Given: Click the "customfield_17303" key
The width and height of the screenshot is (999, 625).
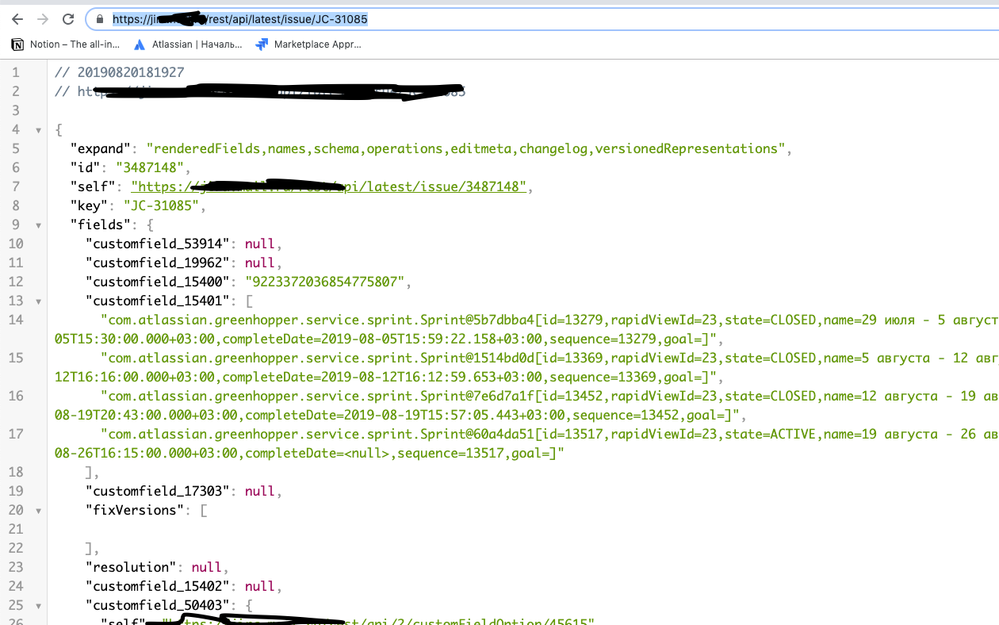Looking at the screenshot, I should pos(157,491).
